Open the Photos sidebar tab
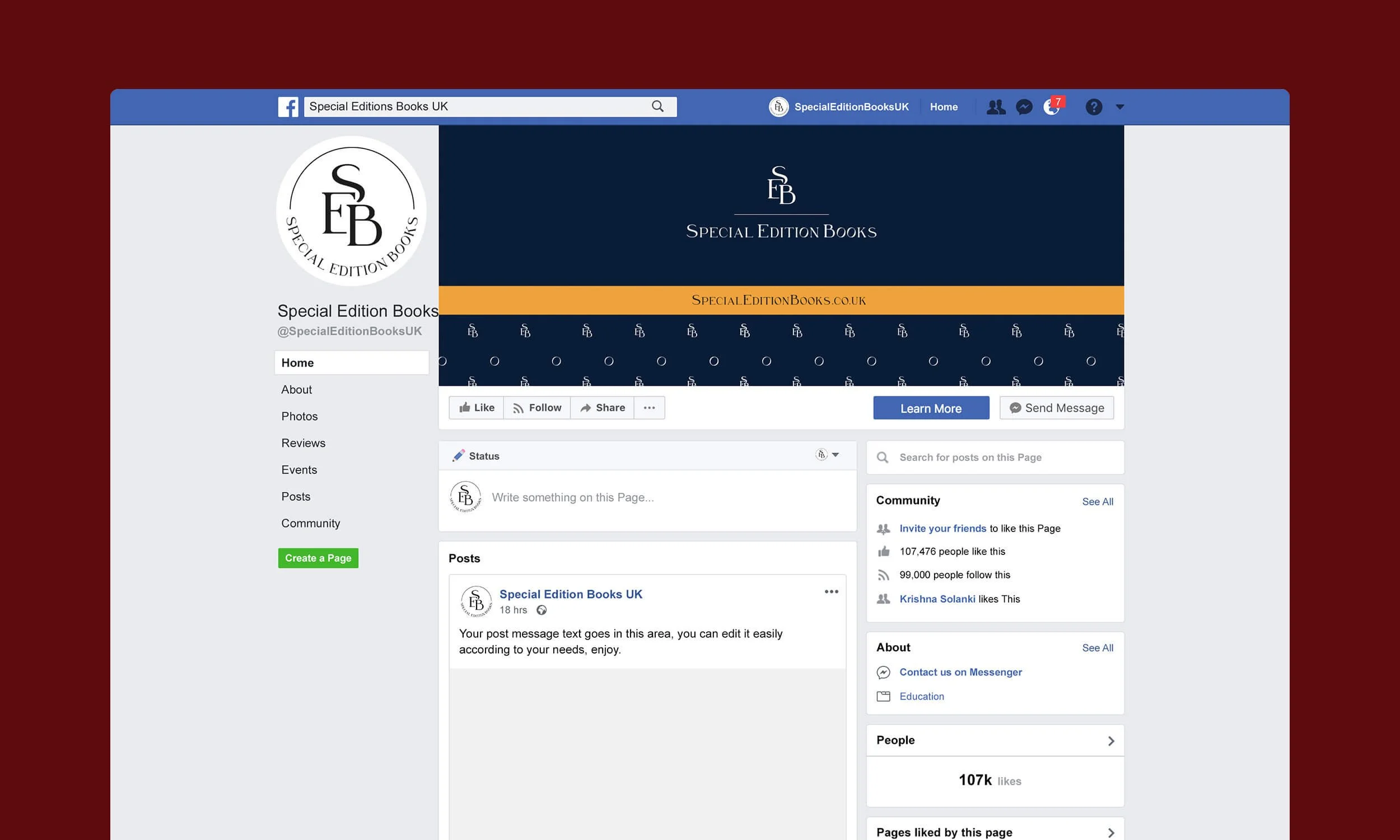 point(300,416)
